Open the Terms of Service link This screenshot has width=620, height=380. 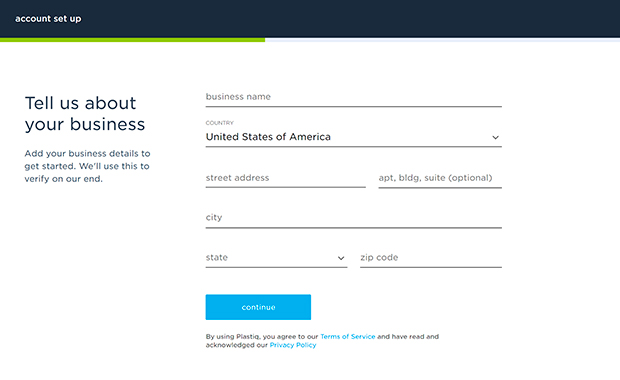[x=348, y=337]
